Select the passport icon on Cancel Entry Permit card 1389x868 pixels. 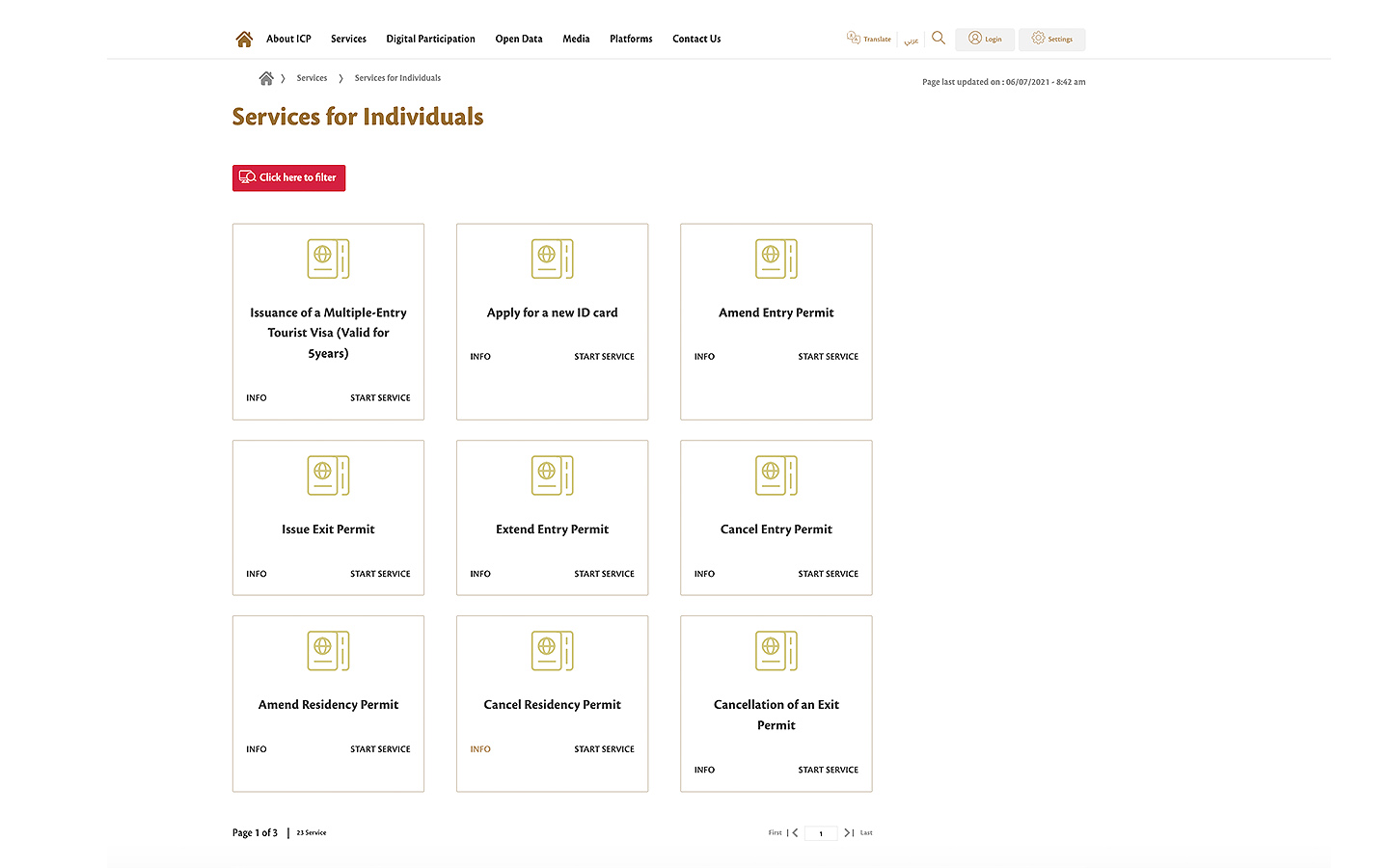point(776,475)
